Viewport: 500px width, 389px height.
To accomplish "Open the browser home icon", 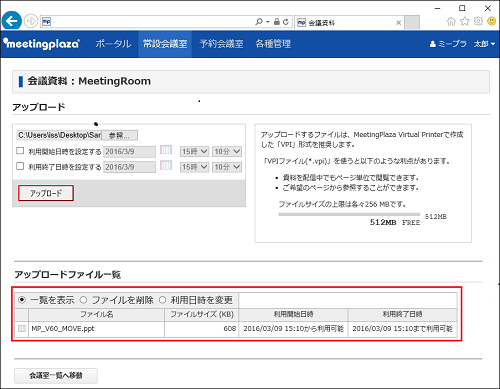I will pos(451,21).
